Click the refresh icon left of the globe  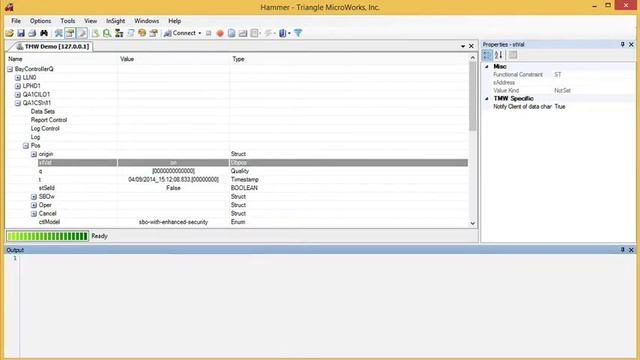point(130,33)
